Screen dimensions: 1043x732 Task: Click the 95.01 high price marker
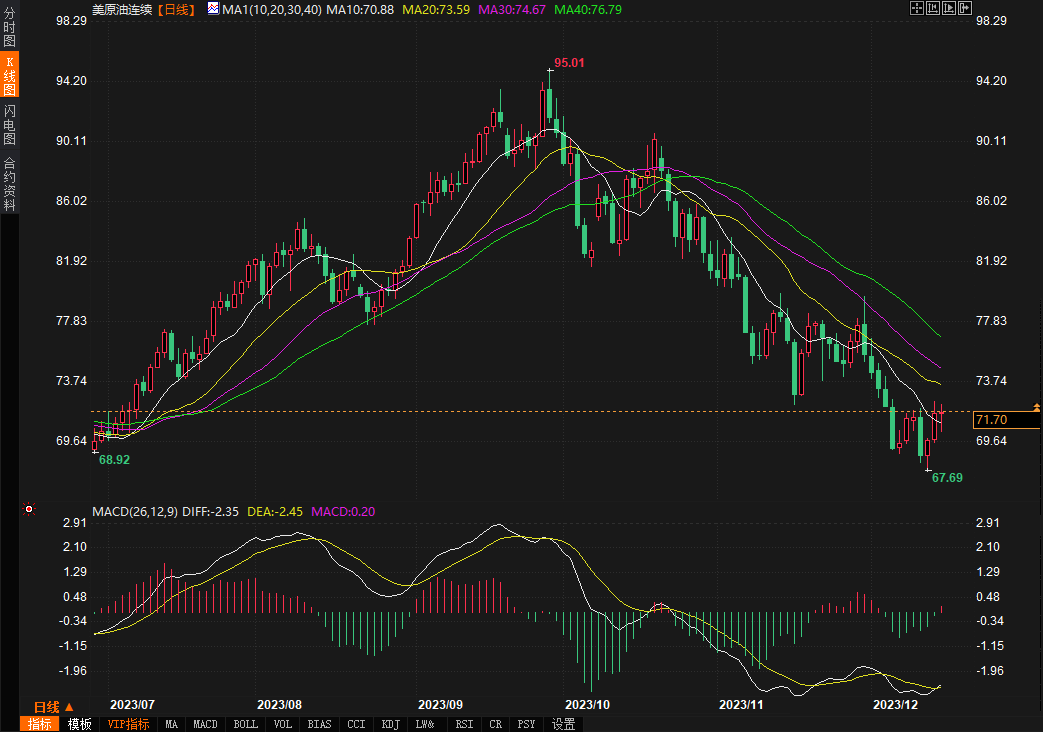(568, 62)
